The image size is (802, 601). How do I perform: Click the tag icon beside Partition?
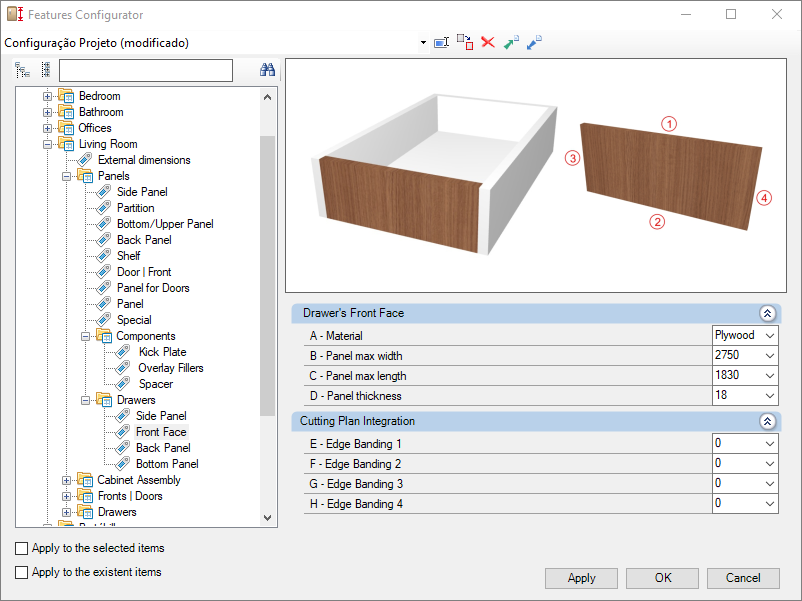(x=104, y=208)
